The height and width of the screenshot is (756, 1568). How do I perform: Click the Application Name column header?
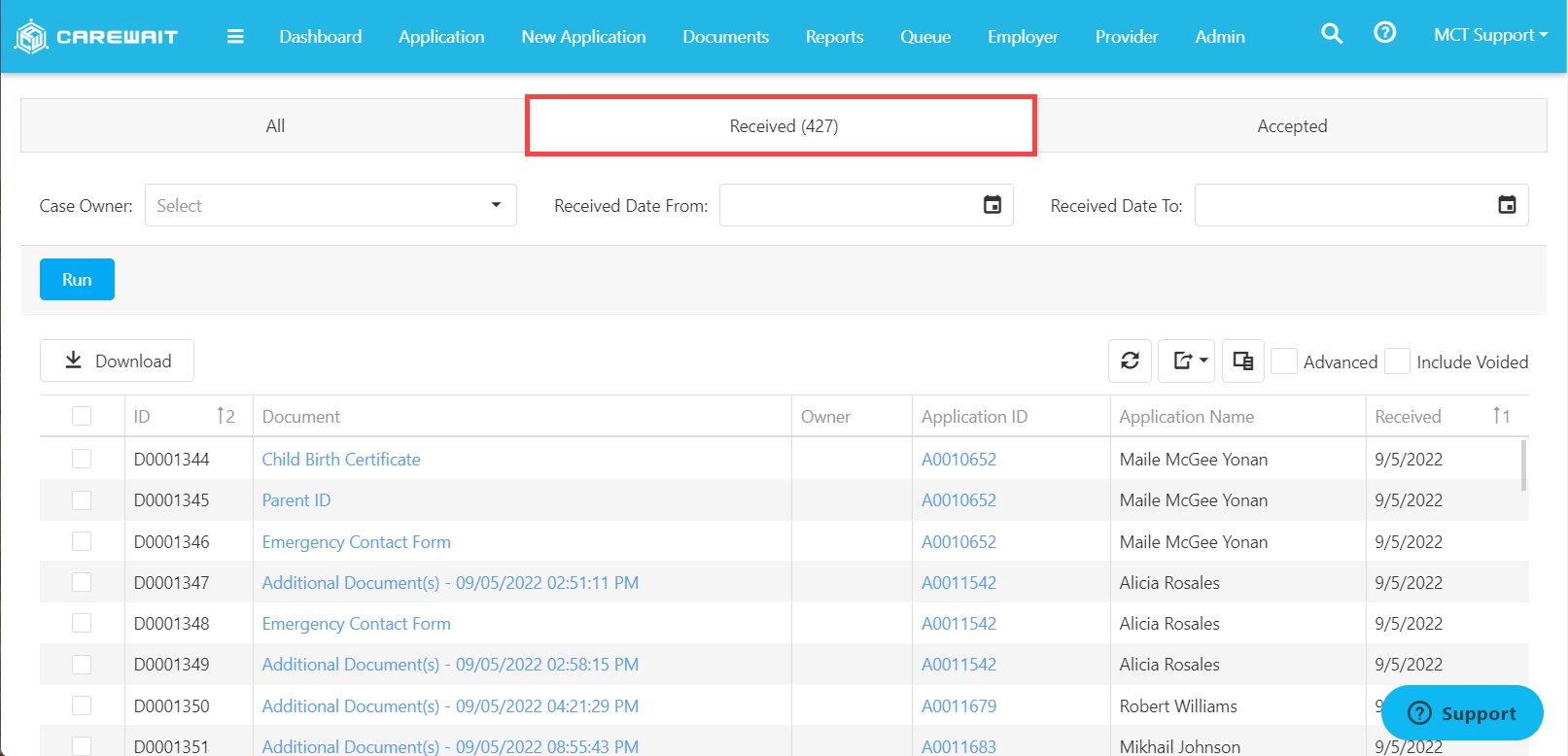click(x=1237, y=416)
